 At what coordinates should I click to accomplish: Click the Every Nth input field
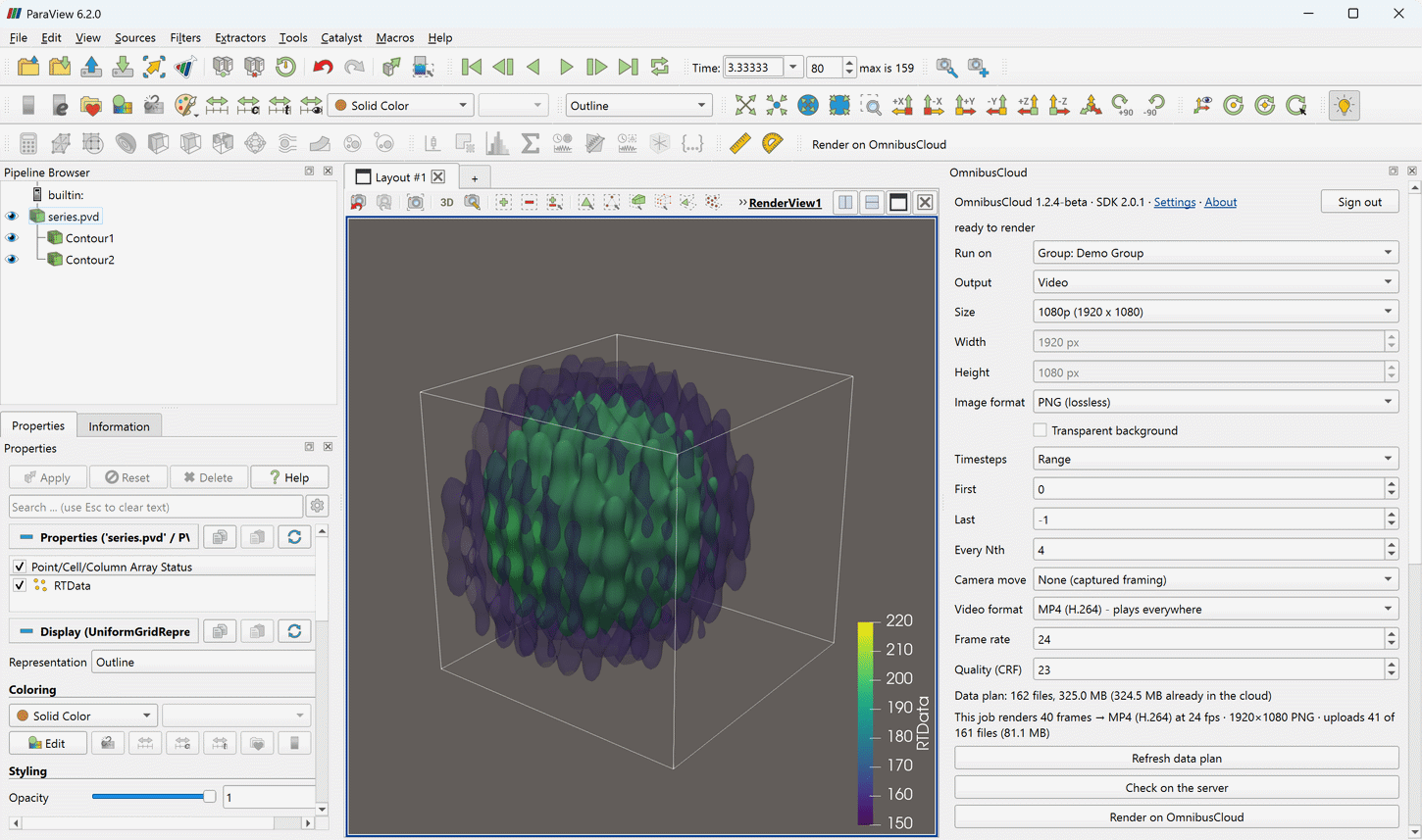[x=1209, y=550]
